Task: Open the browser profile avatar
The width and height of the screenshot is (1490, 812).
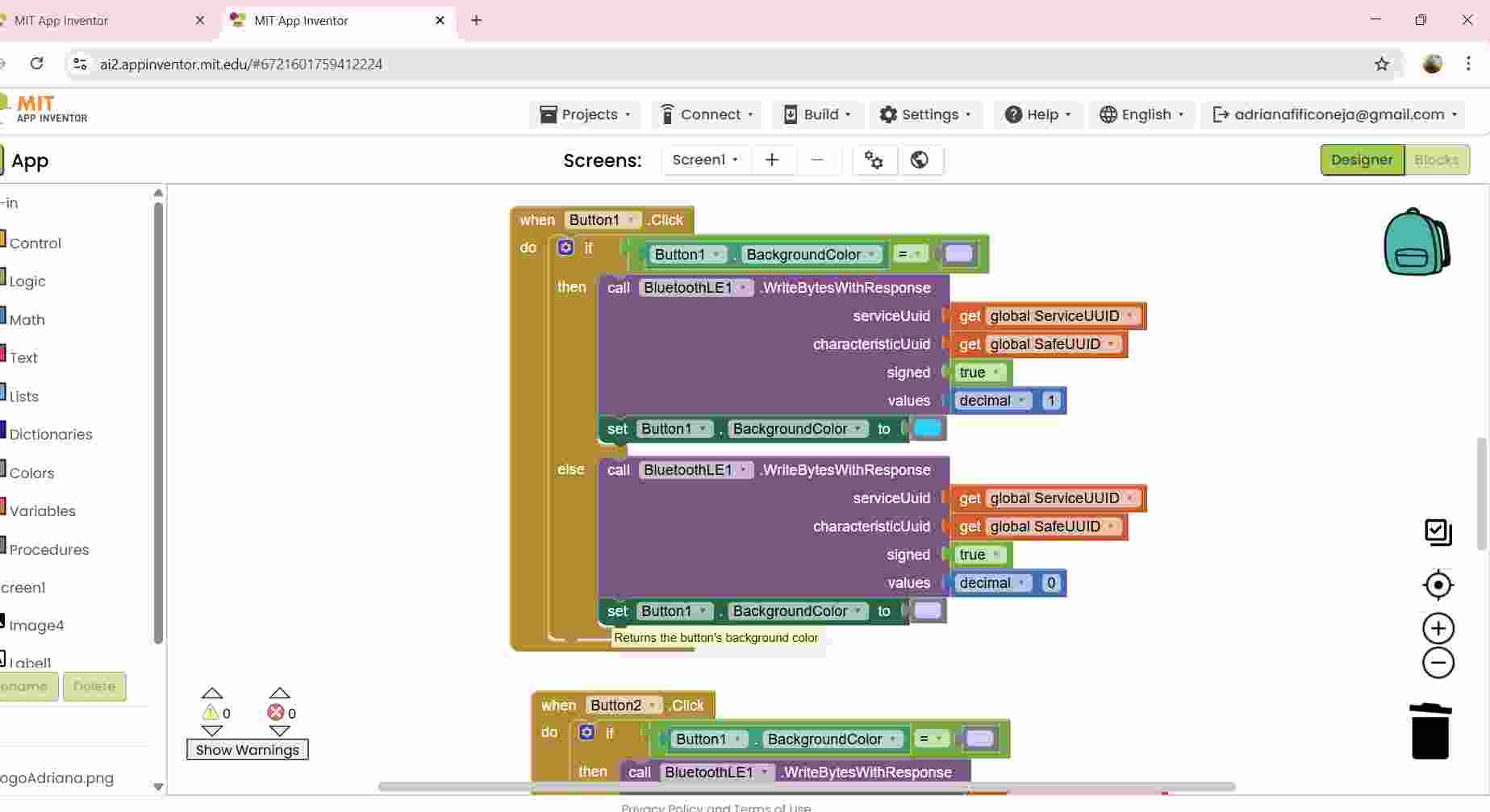Action: [1433, 64]
